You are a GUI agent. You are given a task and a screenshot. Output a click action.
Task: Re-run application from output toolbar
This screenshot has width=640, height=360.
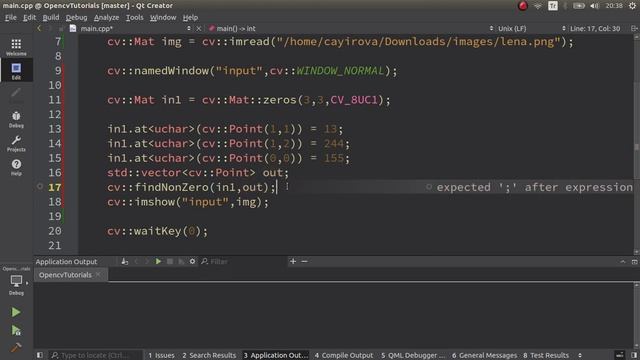158,261
